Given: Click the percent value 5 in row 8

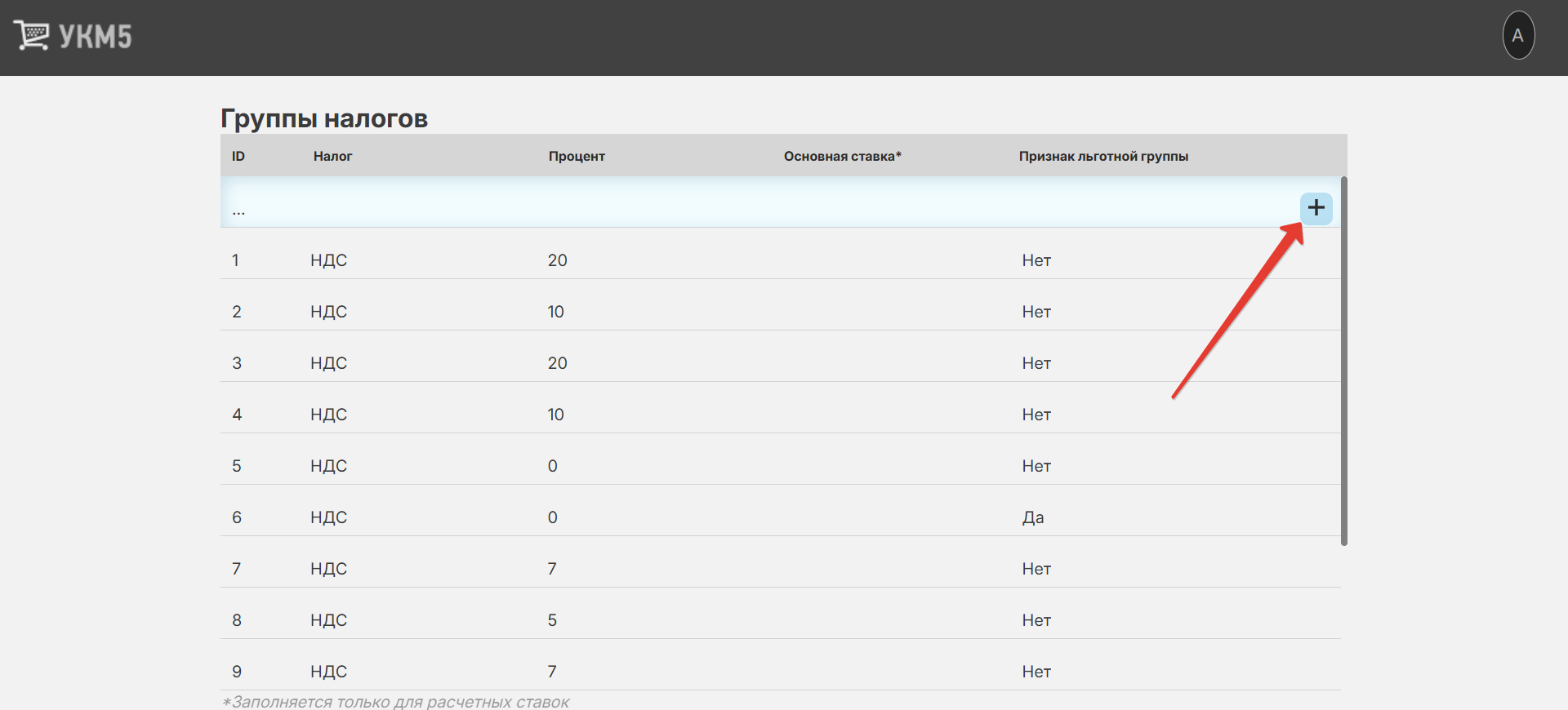Looking at the screenshot, I should click(x=552, y=620).
